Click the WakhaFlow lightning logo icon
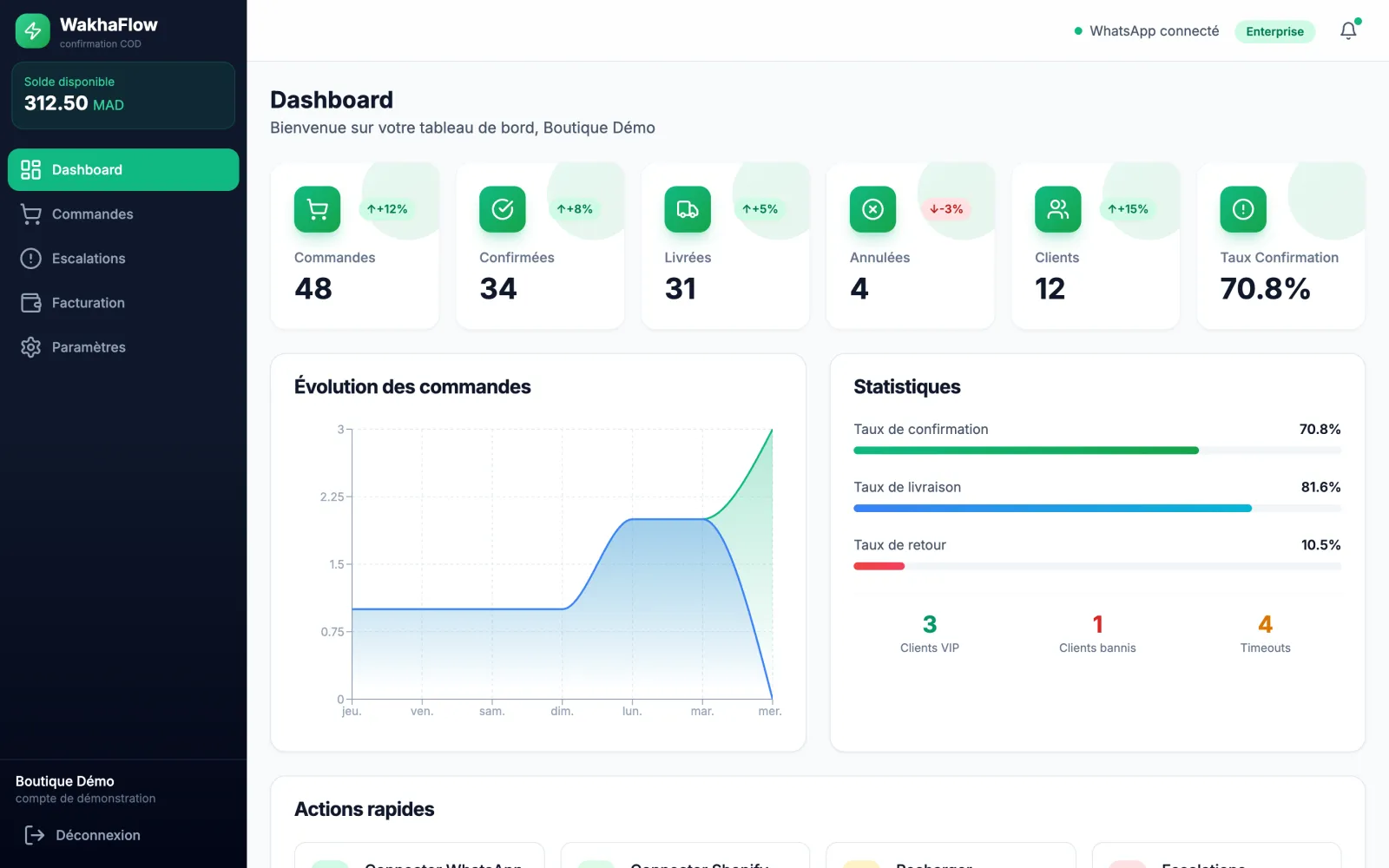1389x868 pixels. pos(33,31)
